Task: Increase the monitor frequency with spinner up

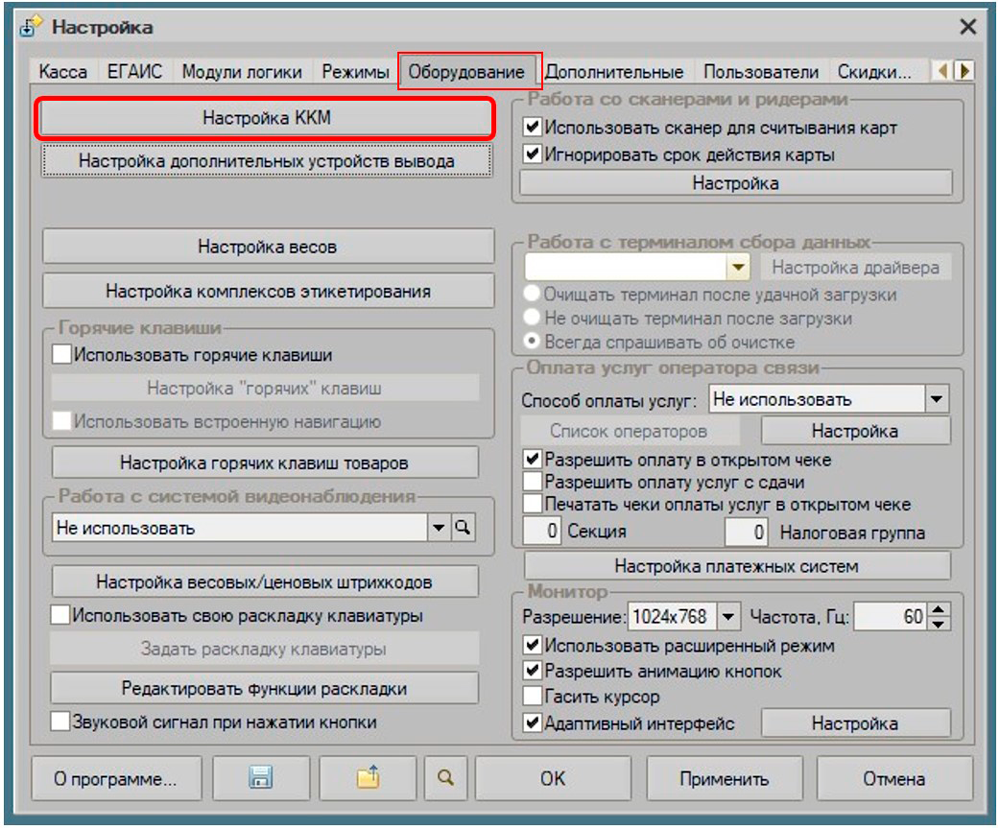Action: pyautogui.click(x=938, y=611)
